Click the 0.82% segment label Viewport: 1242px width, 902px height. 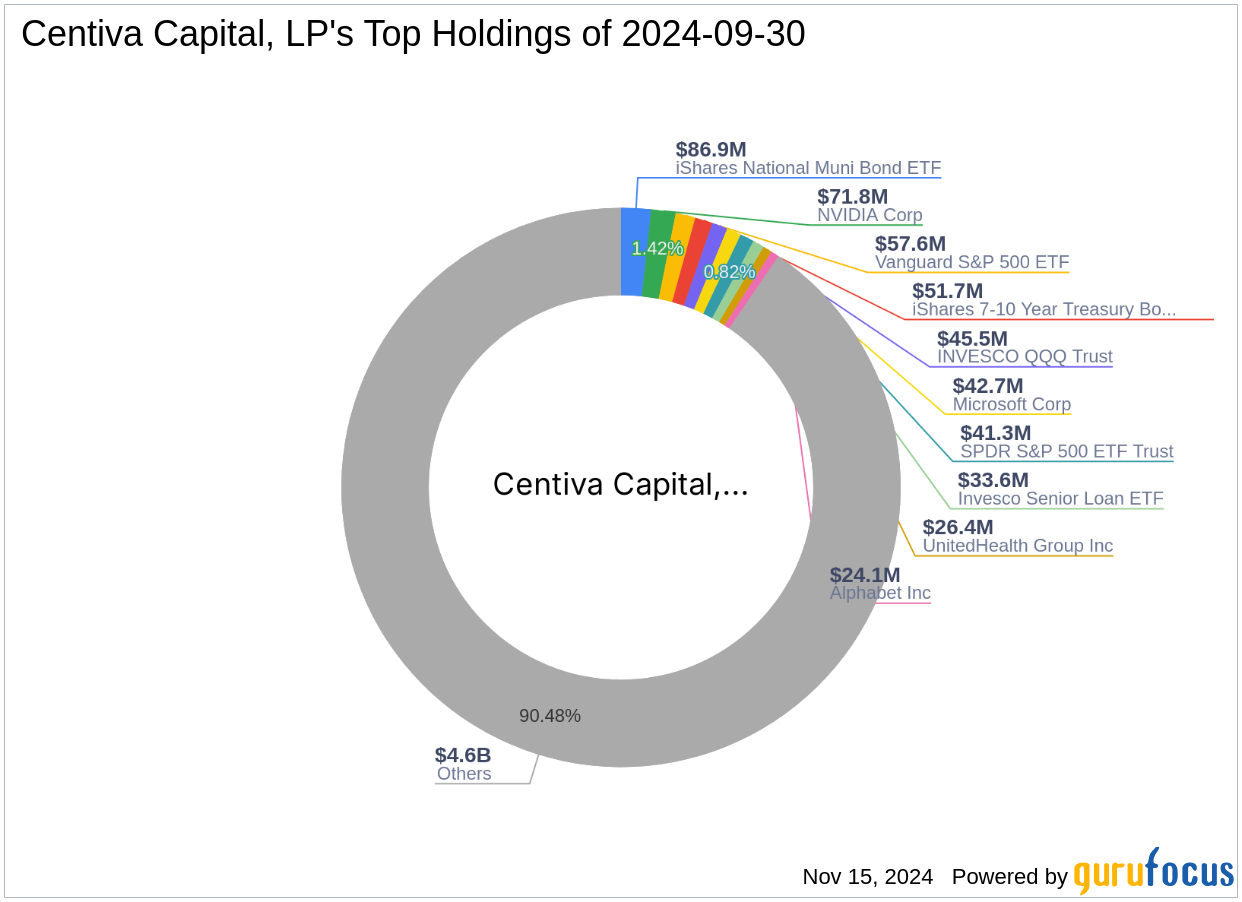point(729,271)
